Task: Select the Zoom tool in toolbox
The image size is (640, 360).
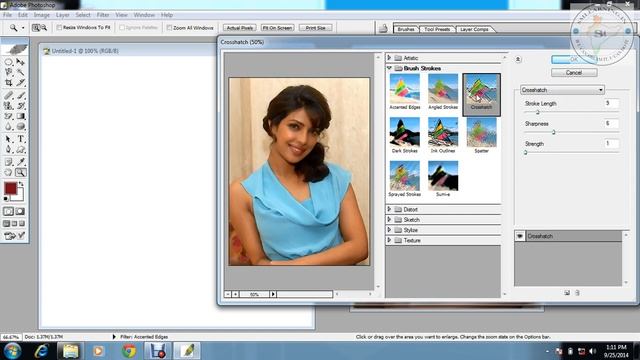Action: [20, 172]
